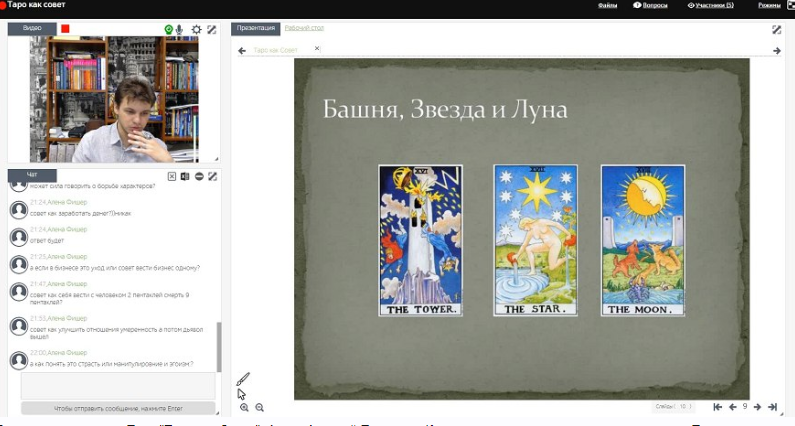Toggle the green webcam indicator
The width and height of the screenshot is (795, 426).
click(168, 29)
